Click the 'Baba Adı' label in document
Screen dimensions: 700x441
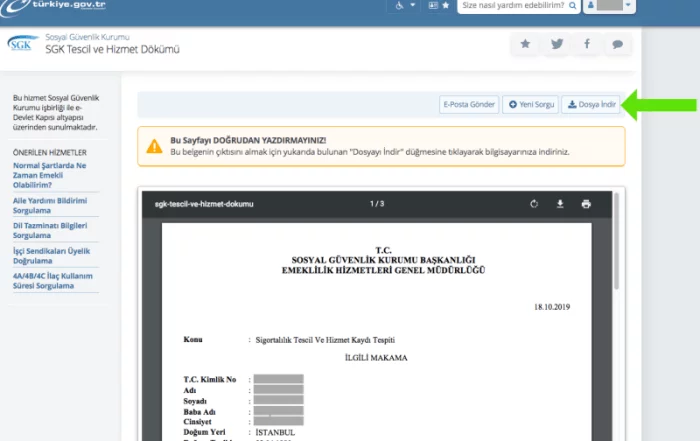tap(200, 412)
